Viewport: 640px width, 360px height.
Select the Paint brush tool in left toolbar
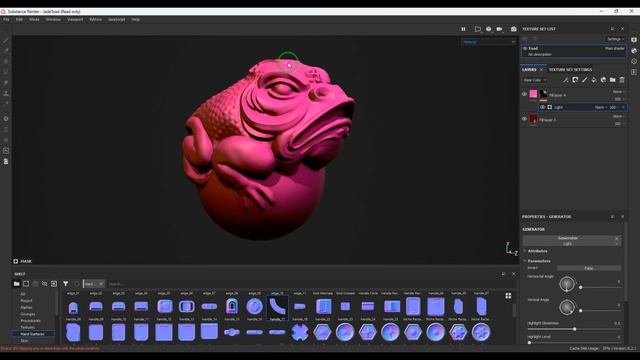(6, 40)
